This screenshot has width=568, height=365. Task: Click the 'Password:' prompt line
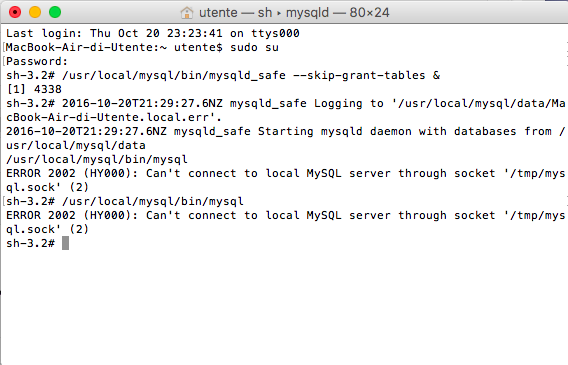37,62
